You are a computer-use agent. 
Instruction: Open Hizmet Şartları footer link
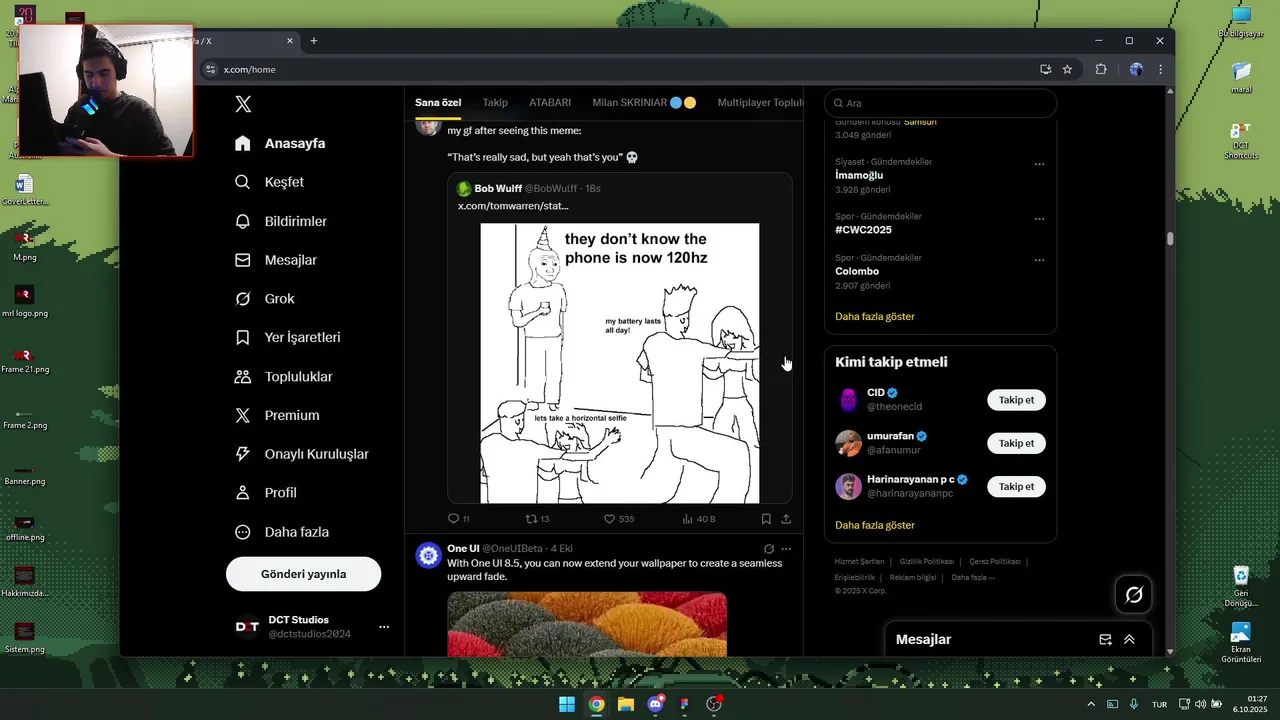[859, 562]
